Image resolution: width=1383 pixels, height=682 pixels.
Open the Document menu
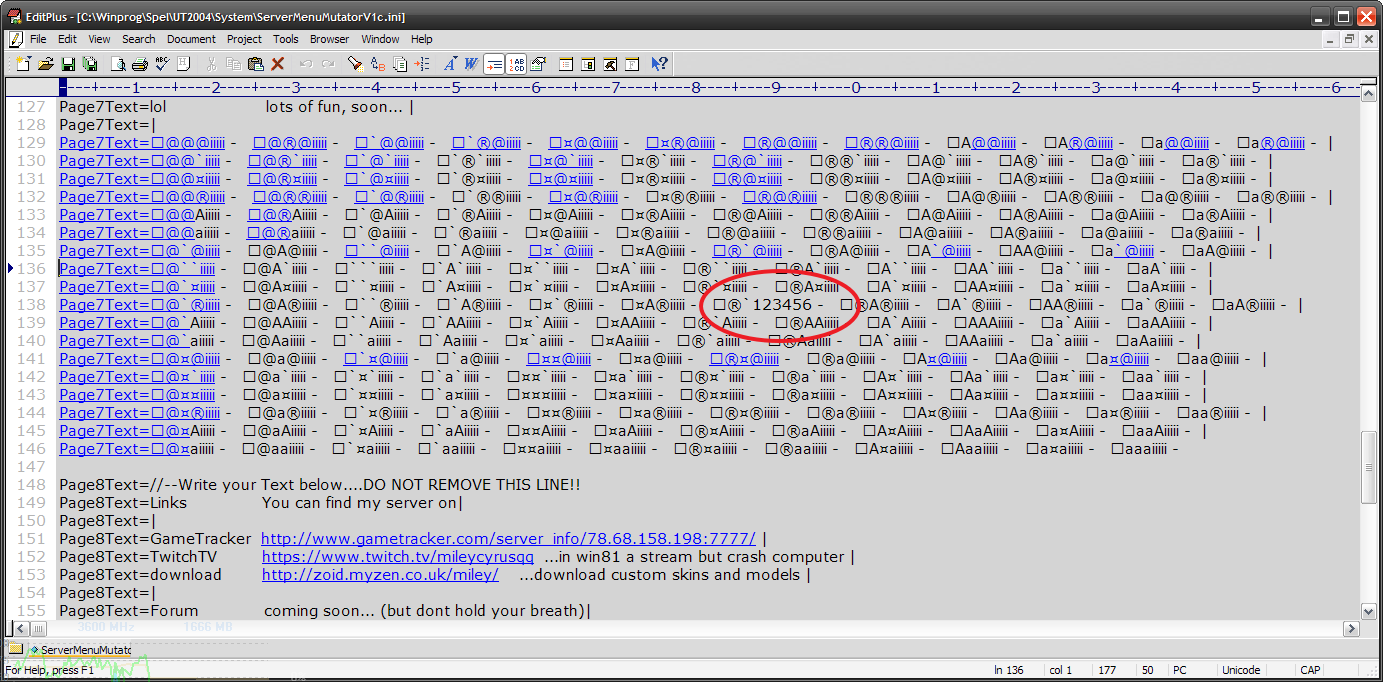pos(191,39)
